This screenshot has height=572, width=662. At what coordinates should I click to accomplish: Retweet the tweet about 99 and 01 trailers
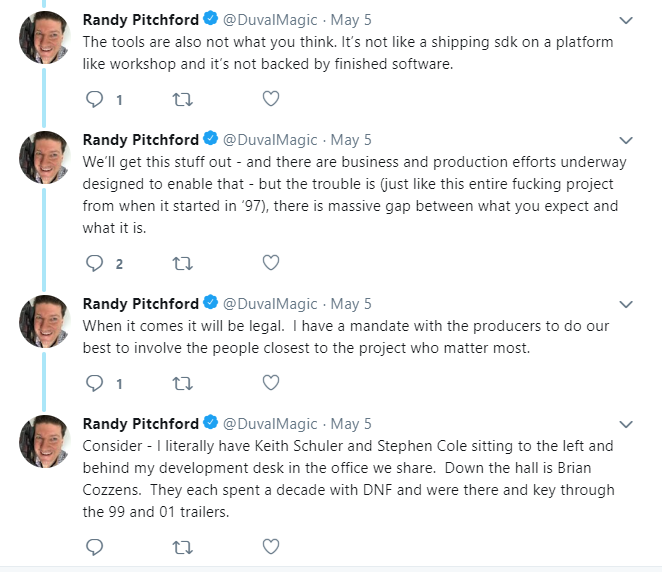pos(182,548)
